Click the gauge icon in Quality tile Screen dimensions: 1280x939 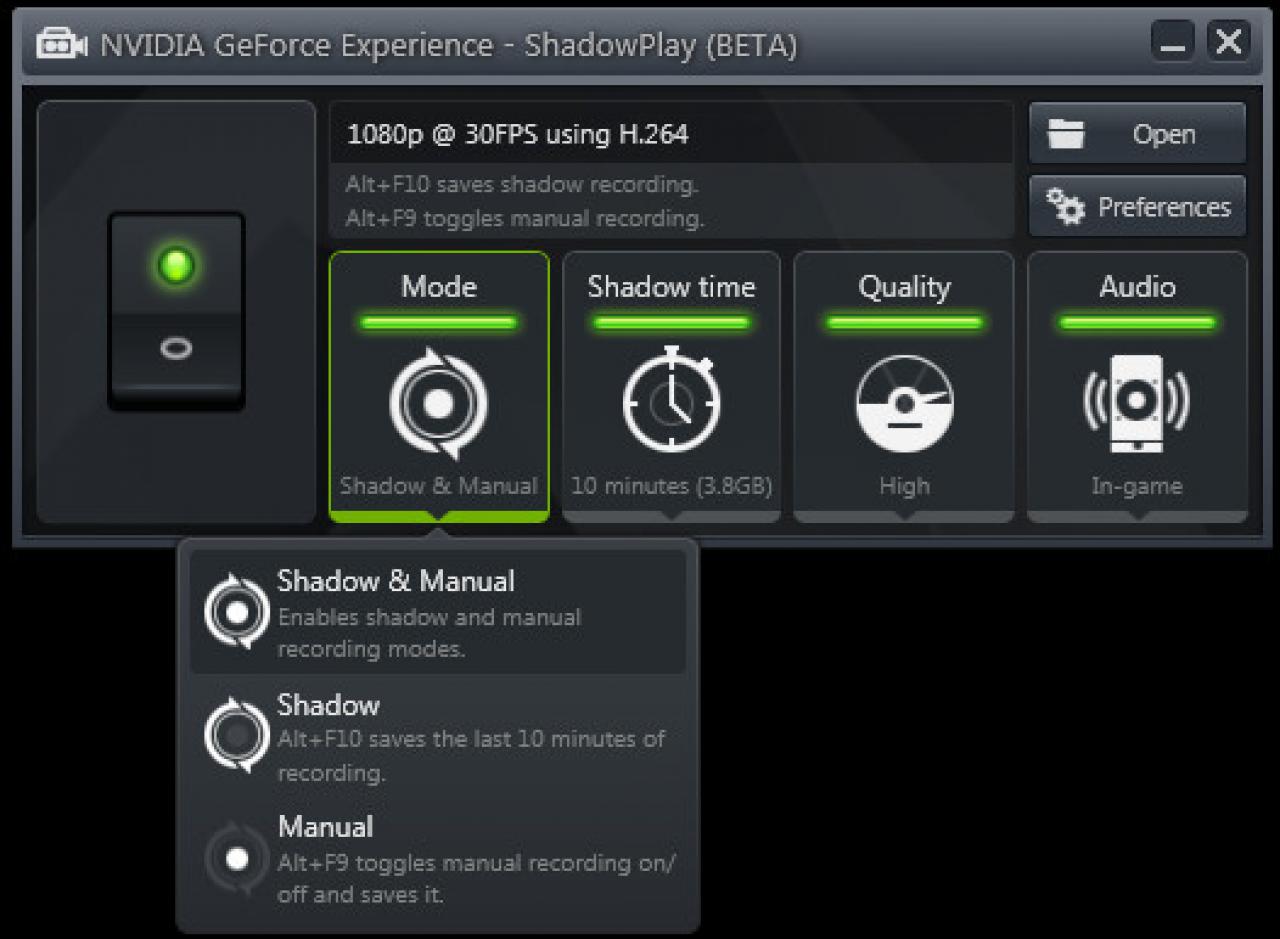pos(904,404)
